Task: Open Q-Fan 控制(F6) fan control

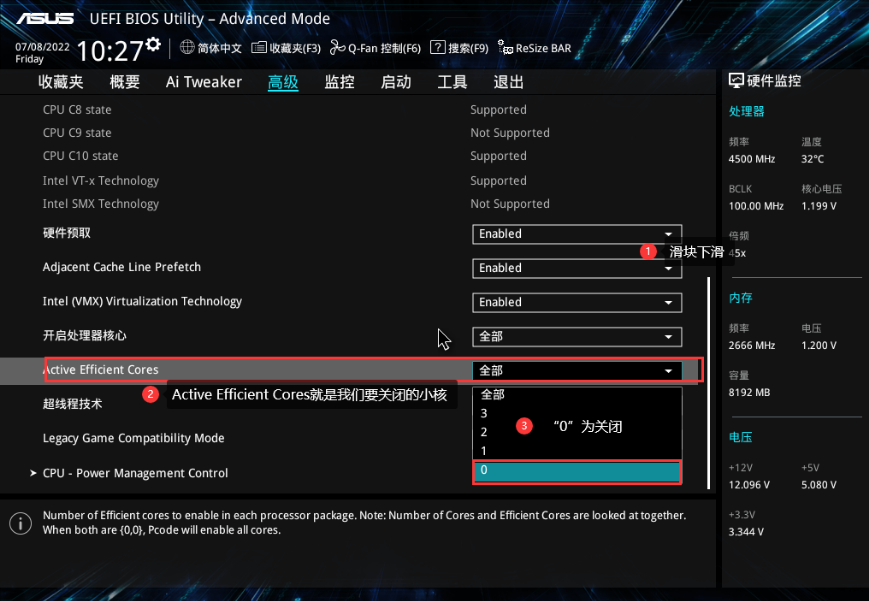Action: coord(376,47)
